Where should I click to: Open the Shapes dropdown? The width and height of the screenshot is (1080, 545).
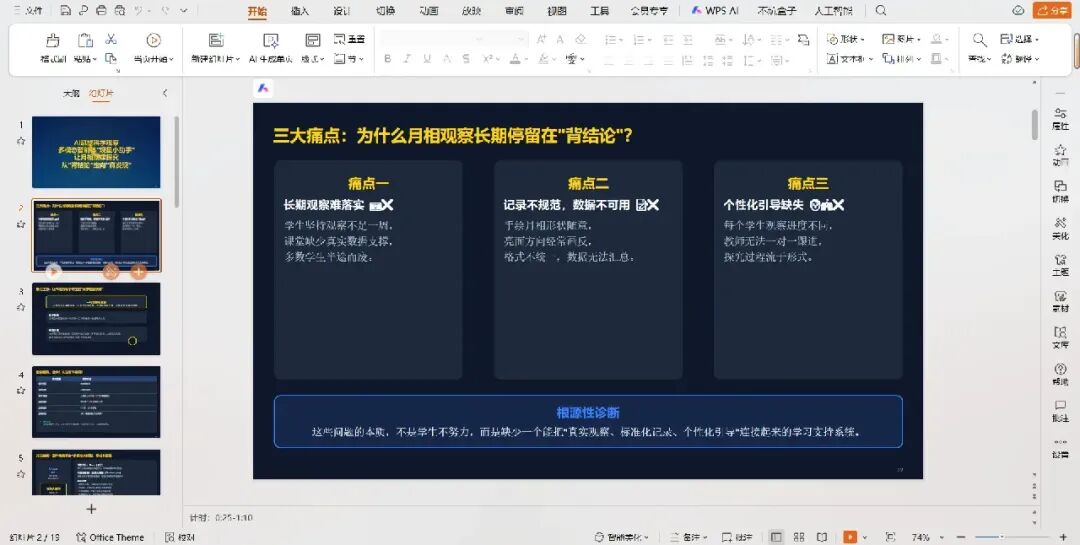[846, 39]
